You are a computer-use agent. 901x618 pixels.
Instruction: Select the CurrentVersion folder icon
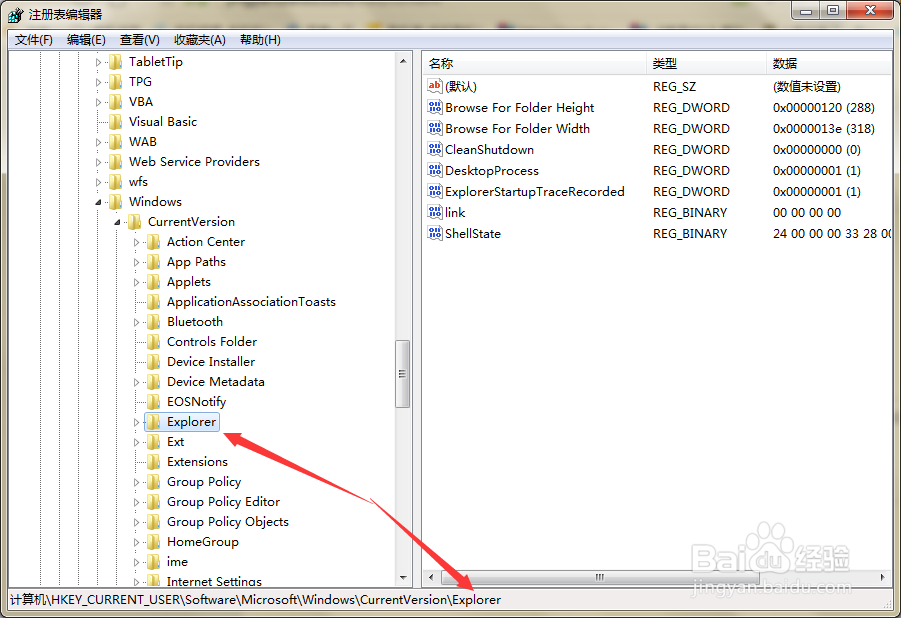[134, 222]
